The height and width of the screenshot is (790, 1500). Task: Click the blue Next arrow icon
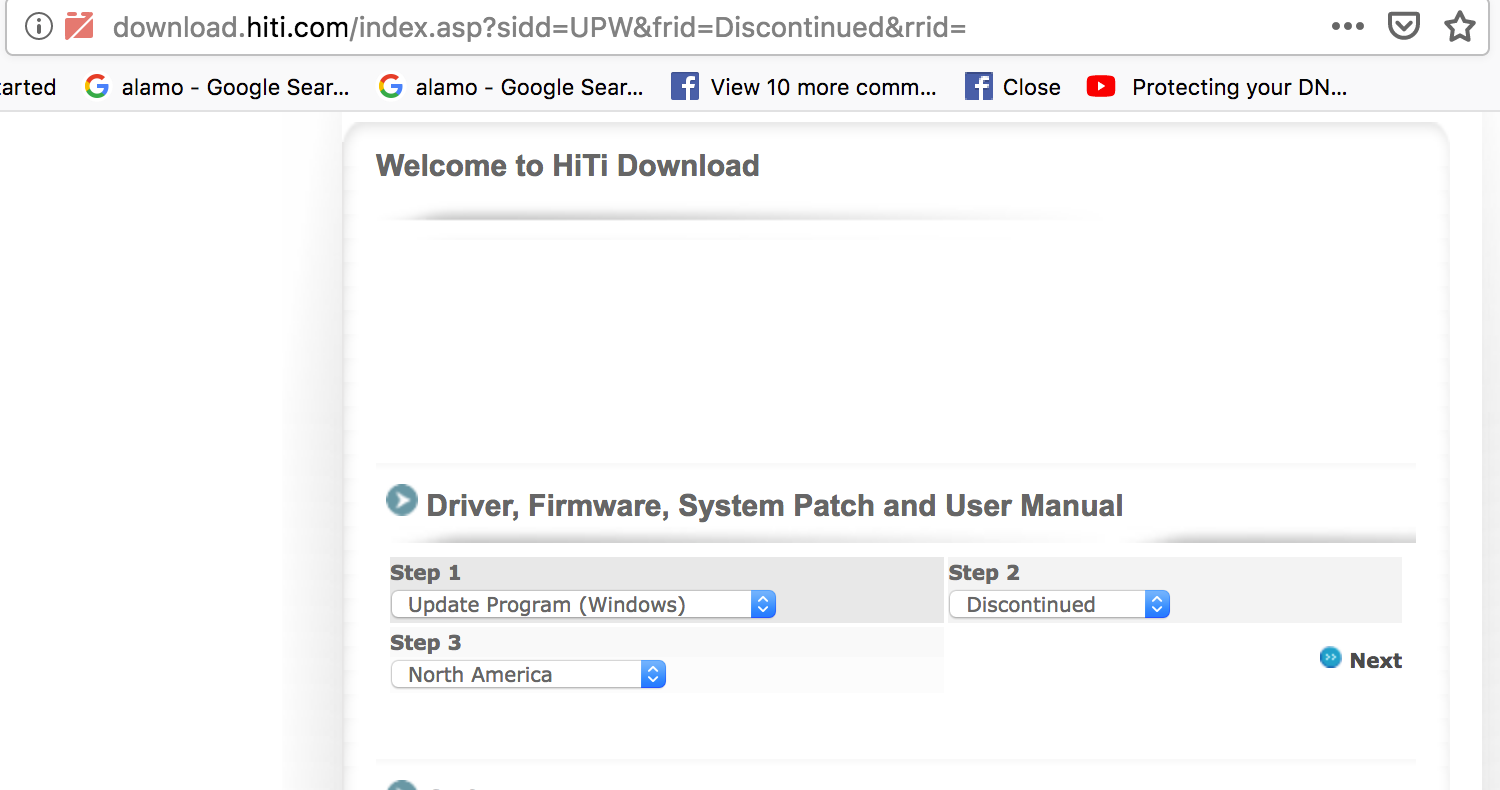[x=1330, y=657]
